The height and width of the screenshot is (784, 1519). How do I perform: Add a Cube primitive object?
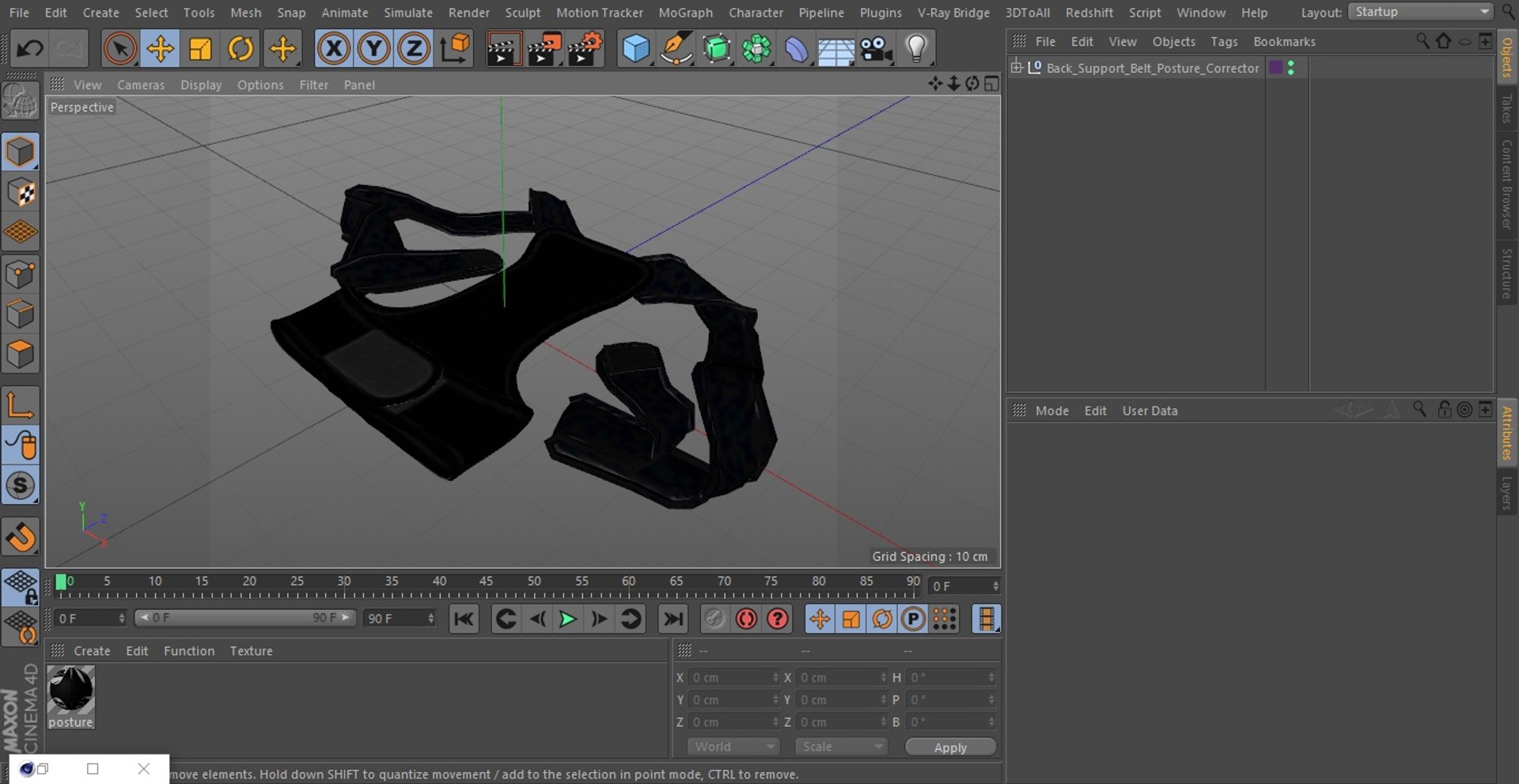tap(635, 49)
